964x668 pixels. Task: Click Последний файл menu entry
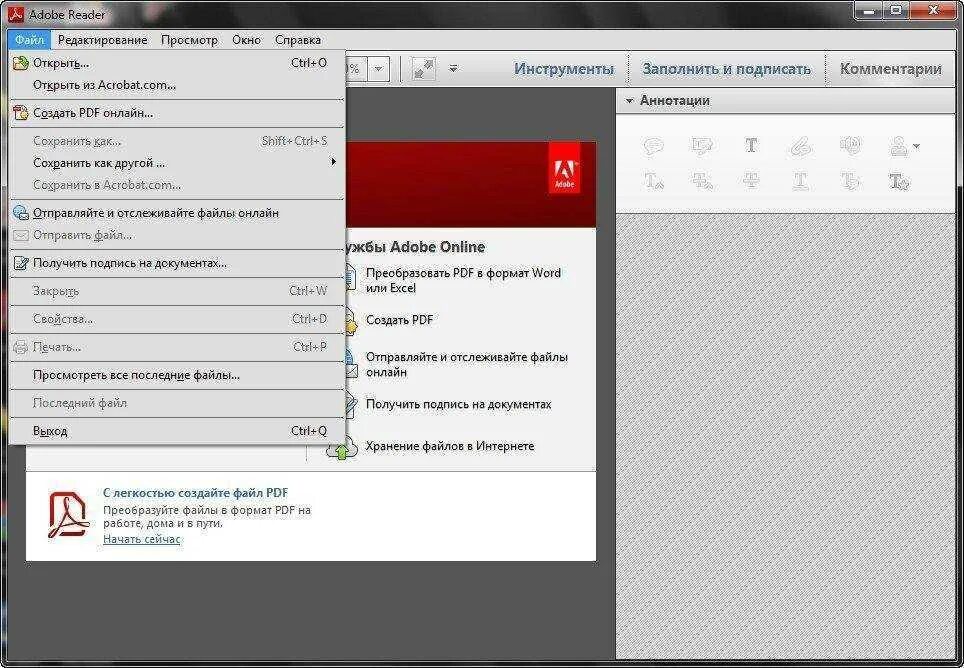[x=177, y=403]
